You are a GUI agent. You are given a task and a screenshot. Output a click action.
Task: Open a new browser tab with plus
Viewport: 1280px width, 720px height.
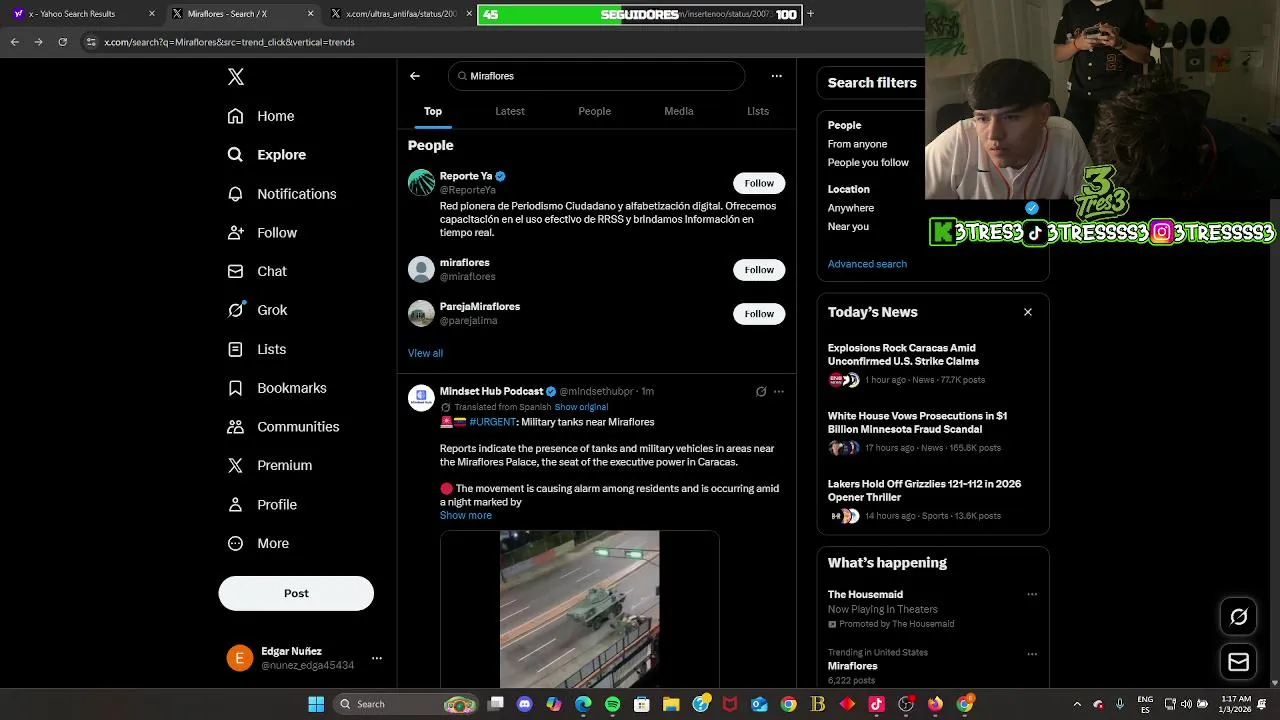click(810, 14)
